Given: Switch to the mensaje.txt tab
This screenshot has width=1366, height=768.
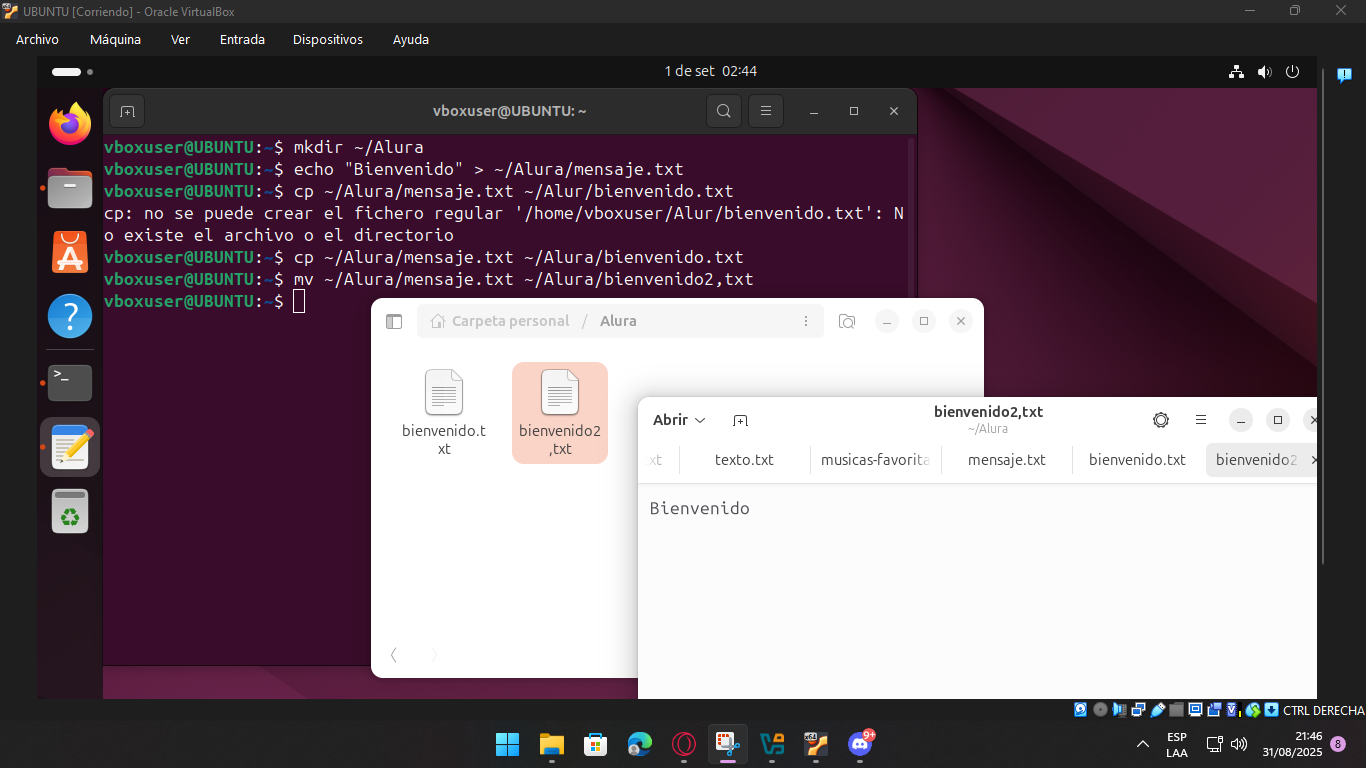Looking at the screenshot, I should pyautogui.click(x=1007, y=460).
